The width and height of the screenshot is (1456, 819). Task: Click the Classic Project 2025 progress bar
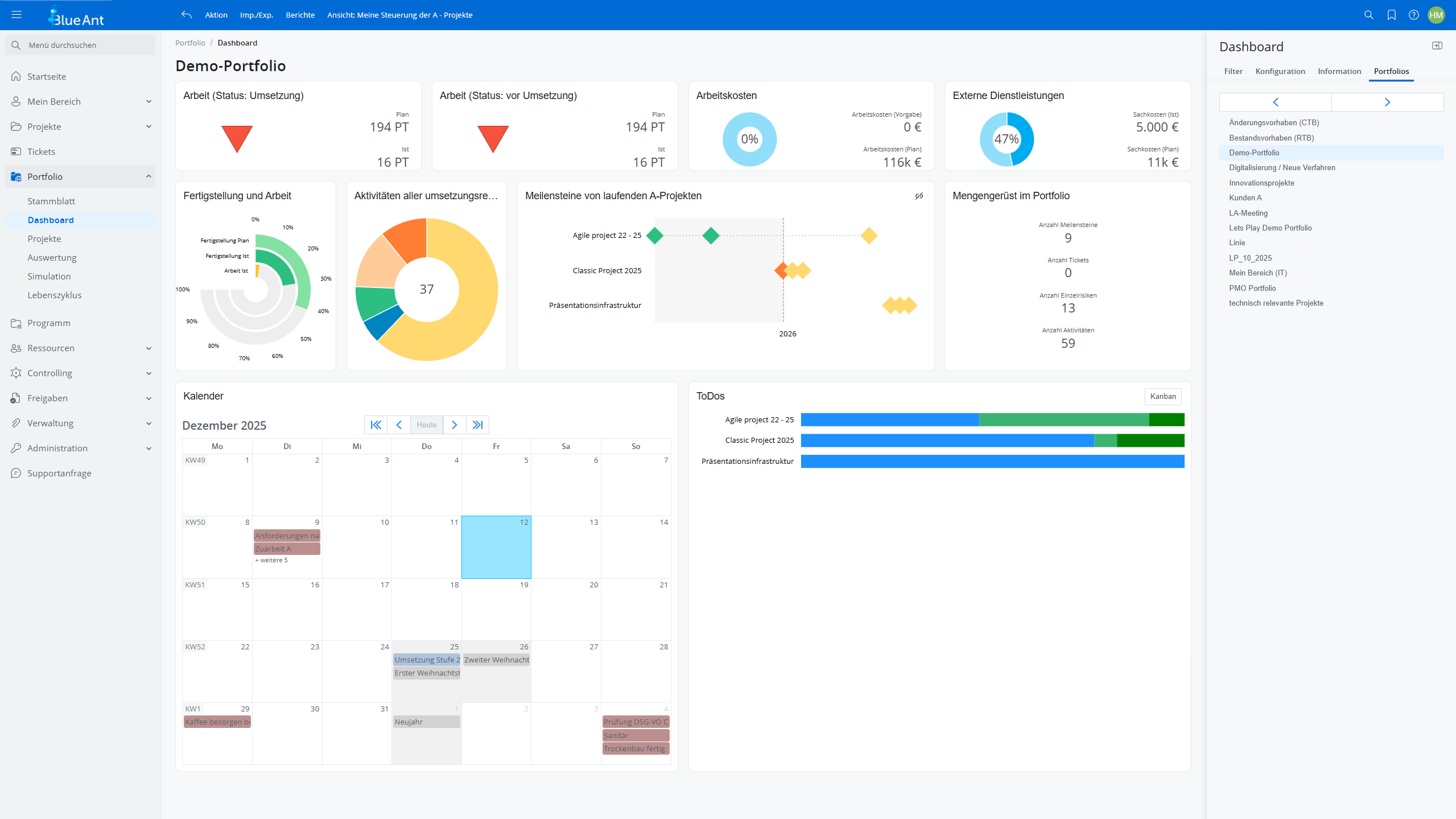[992, 440]
